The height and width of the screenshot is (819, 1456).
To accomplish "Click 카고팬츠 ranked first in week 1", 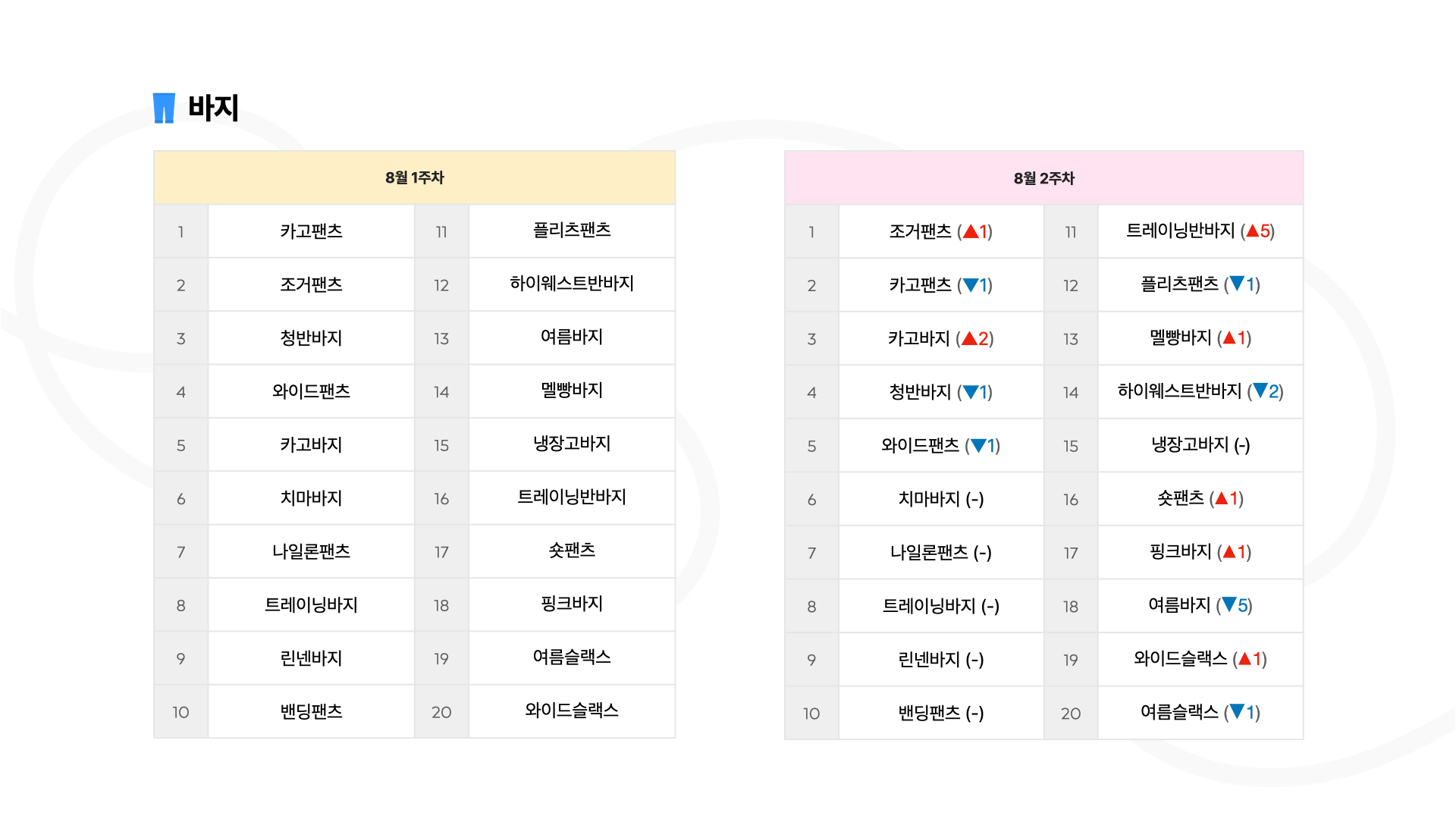I will coord(311,231).
